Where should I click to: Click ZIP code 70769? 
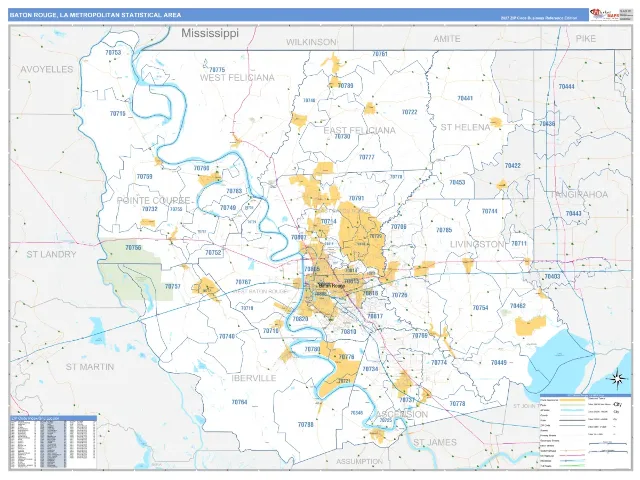click(x=420, y=336)
